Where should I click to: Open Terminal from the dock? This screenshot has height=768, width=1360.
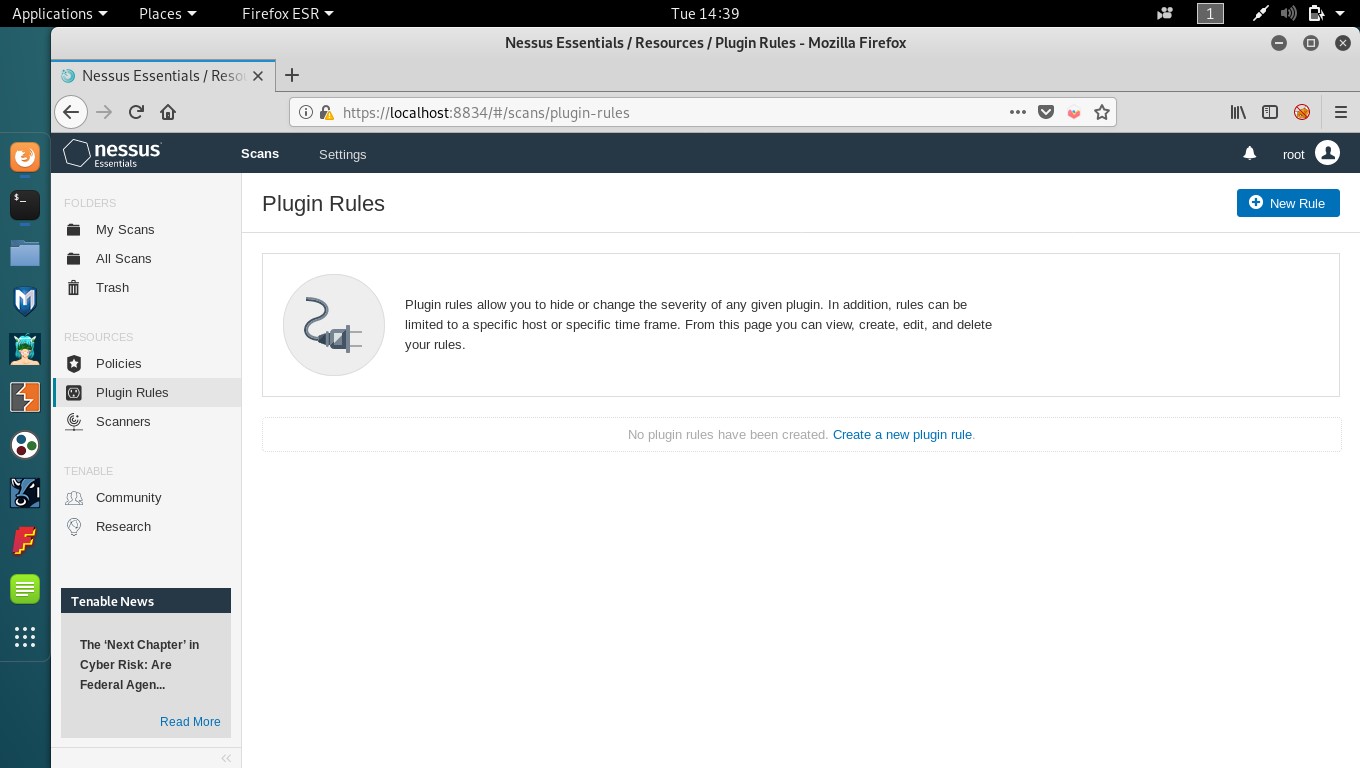[x=25, y=205]
